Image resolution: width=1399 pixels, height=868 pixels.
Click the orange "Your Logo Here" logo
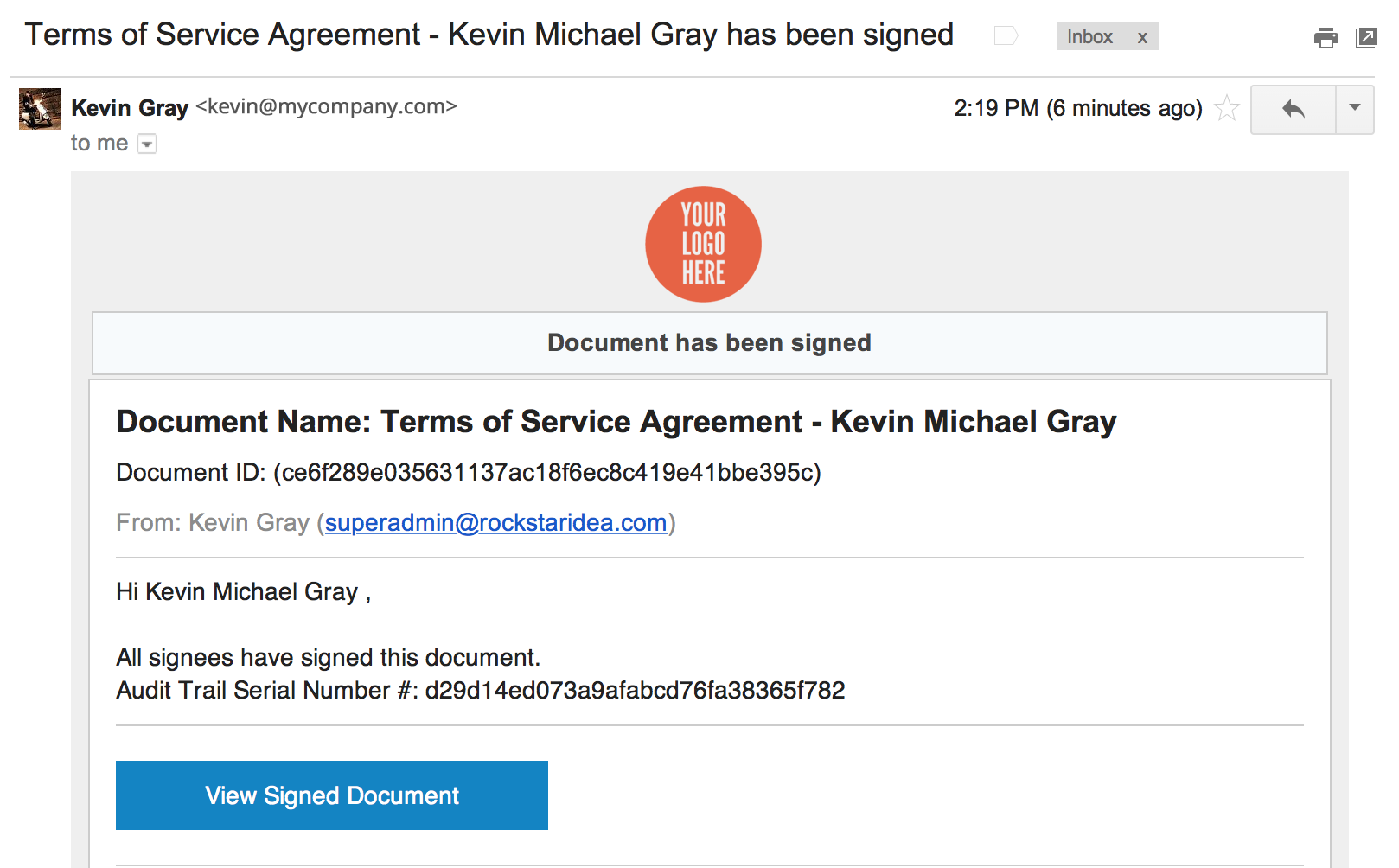703,244
